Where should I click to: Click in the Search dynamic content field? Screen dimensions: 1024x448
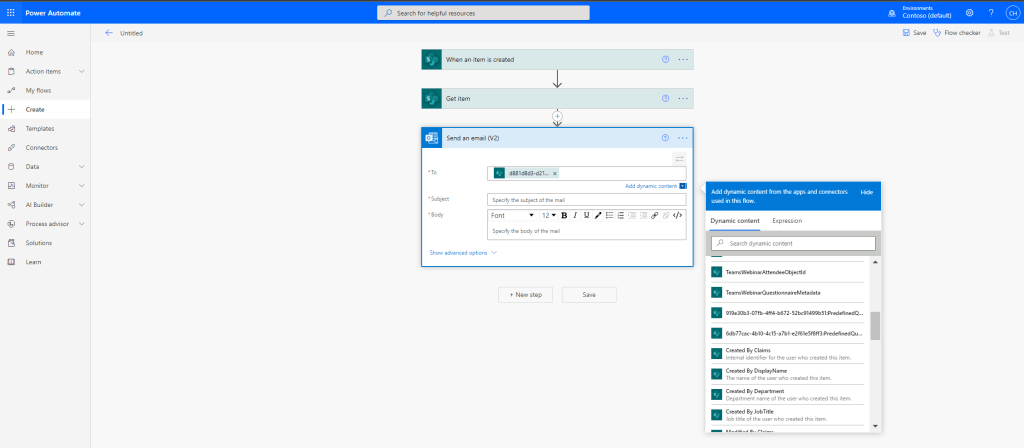(793, 244)
